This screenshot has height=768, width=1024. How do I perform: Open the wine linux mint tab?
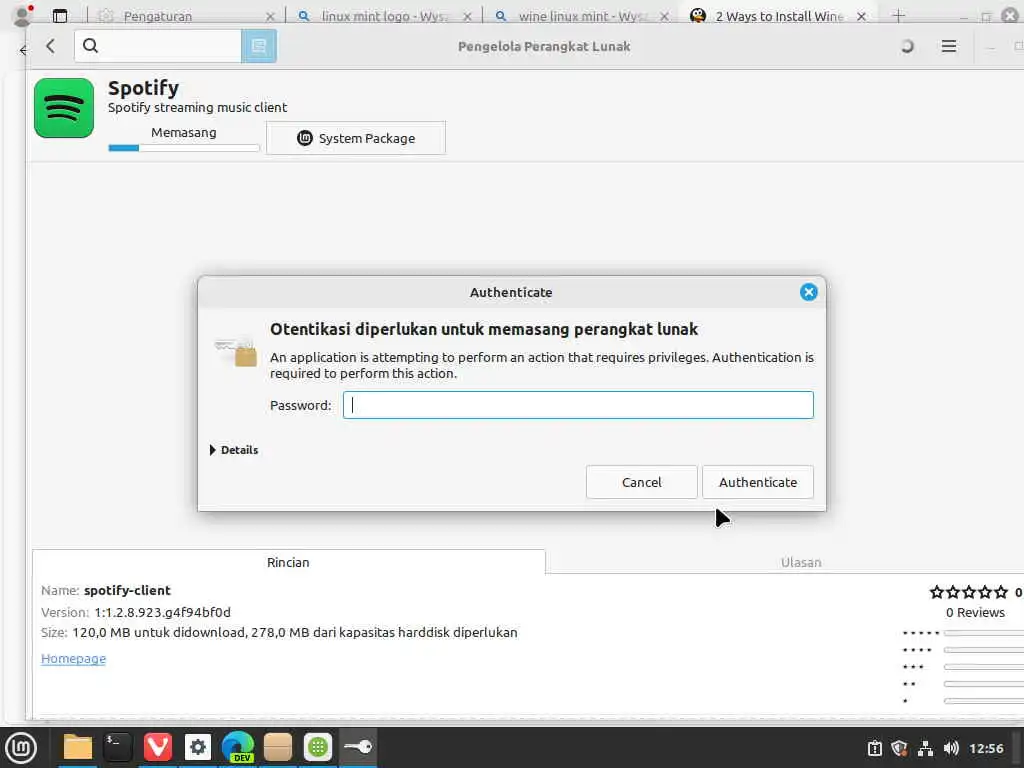[583, 16]
